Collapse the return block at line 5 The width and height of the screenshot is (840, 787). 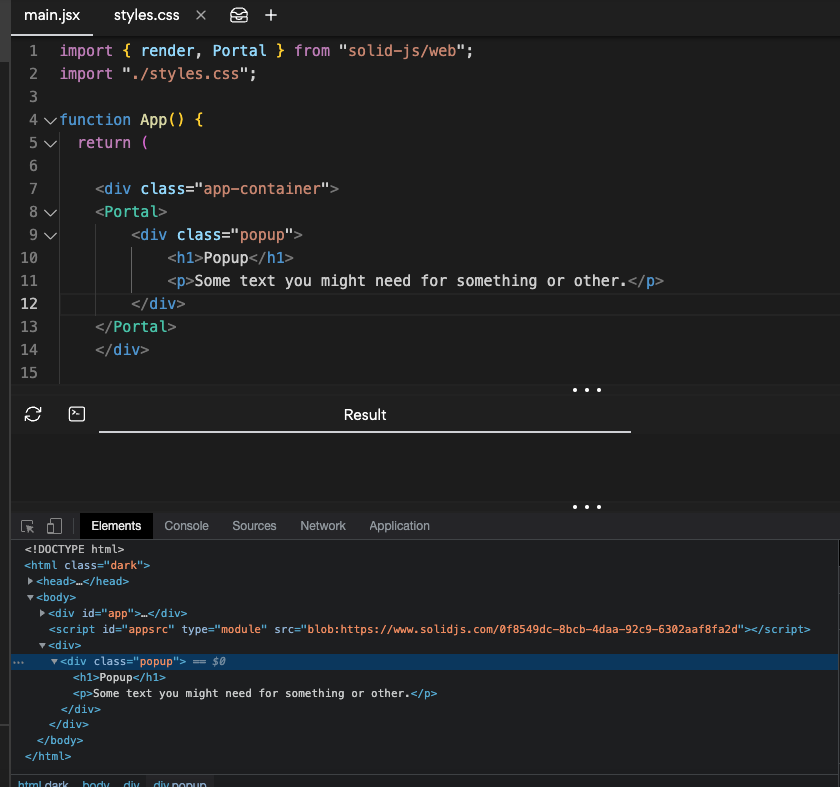tap(50, 144)
